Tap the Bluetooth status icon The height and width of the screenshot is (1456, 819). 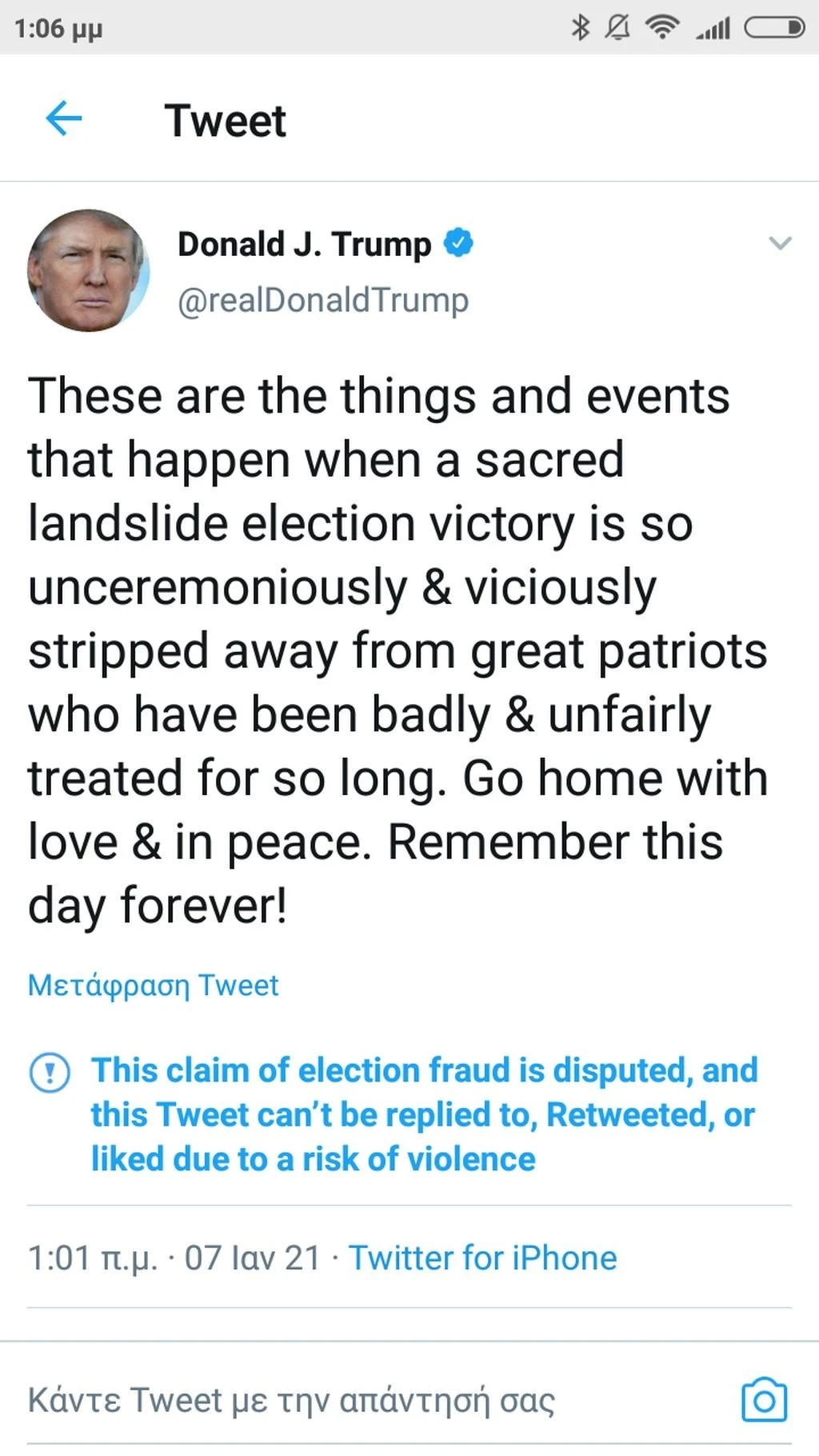point(580,28)
